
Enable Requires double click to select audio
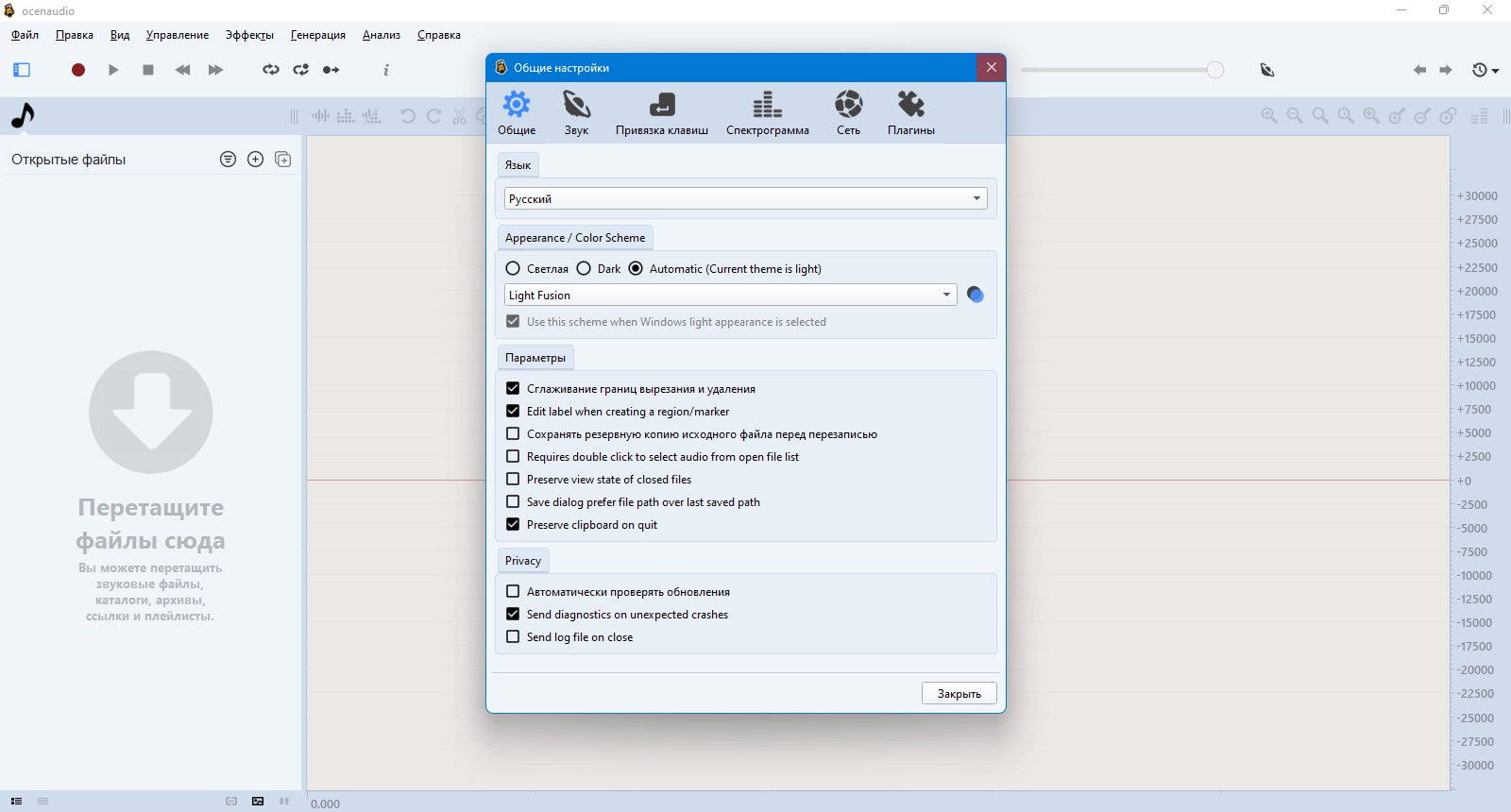[513, 456]
